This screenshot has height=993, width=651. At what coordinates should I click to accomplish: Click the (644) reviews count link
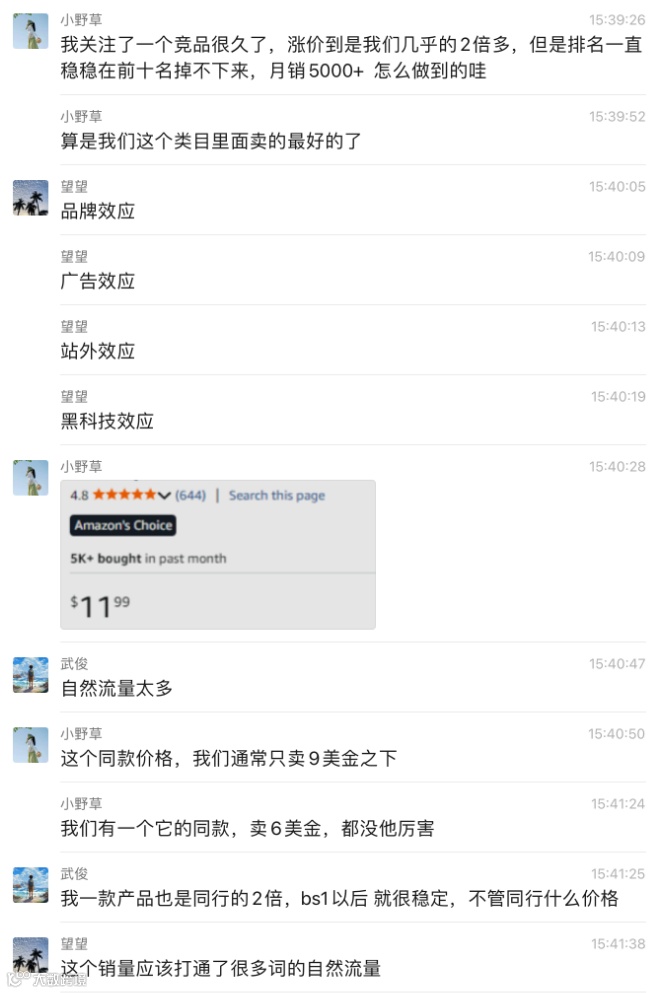[190, 495]
